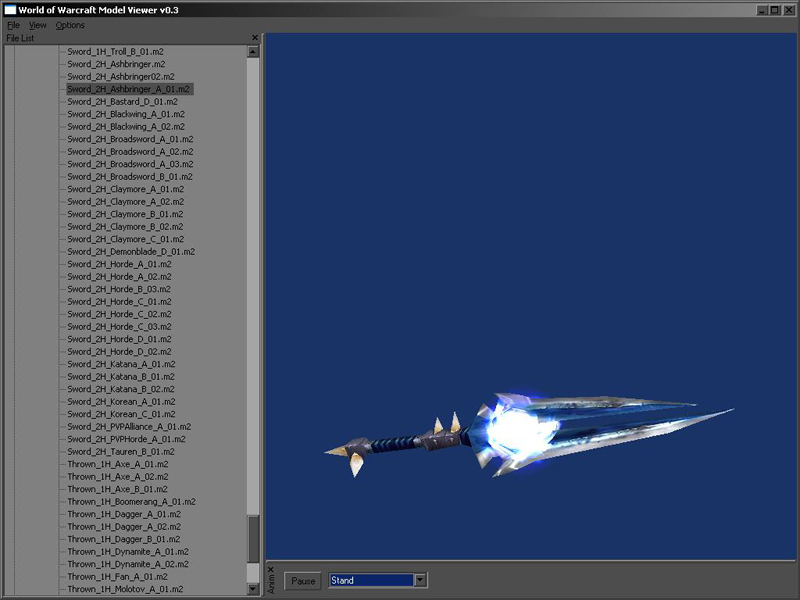Select Sword_2H_Broadsword_A_02.m2
The width and height of the screenshot is (800, 600).
[x=130, y=152]
